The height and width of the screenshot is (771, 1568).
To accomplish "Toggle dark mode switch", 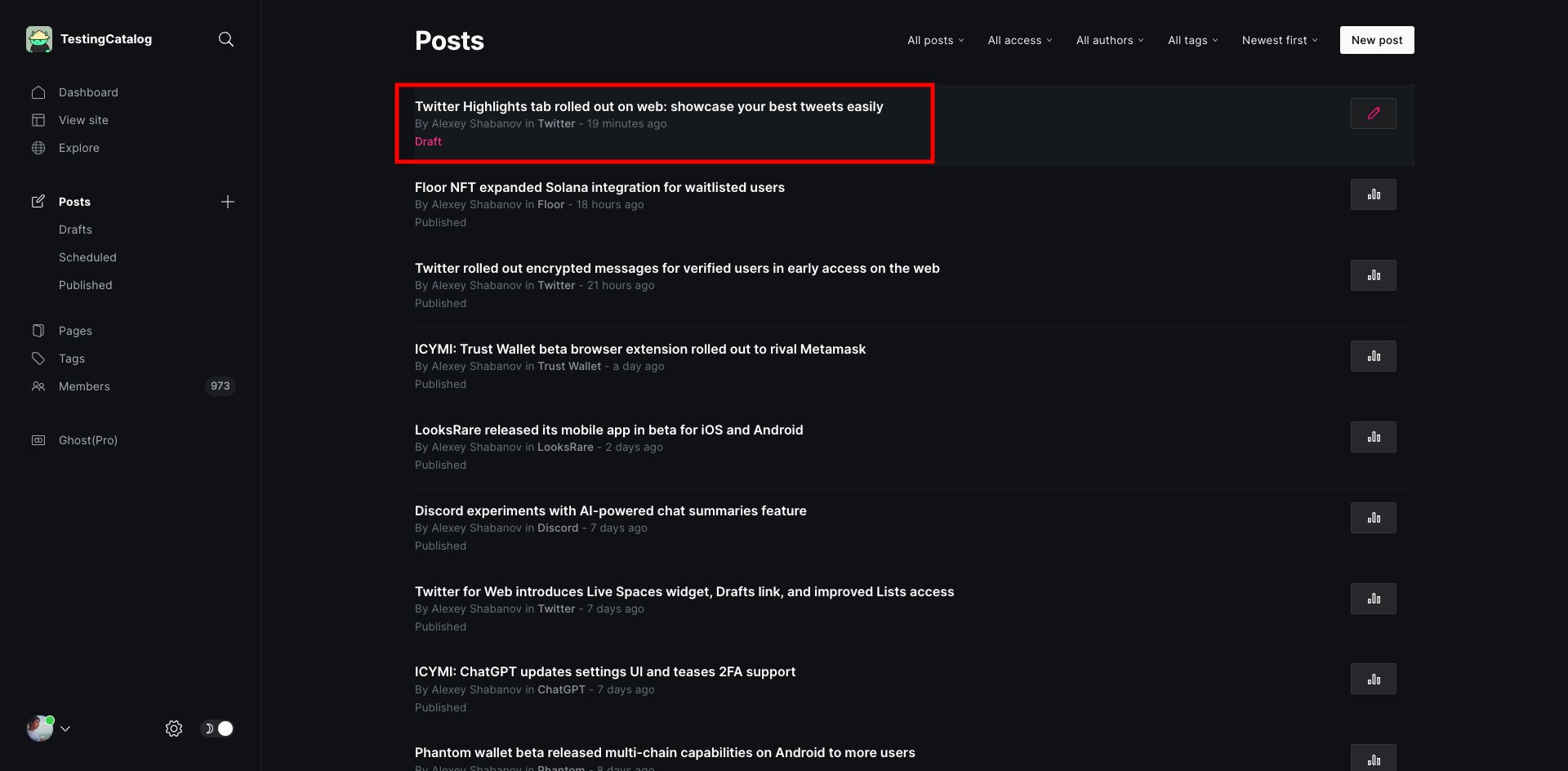I will (217, 729).
